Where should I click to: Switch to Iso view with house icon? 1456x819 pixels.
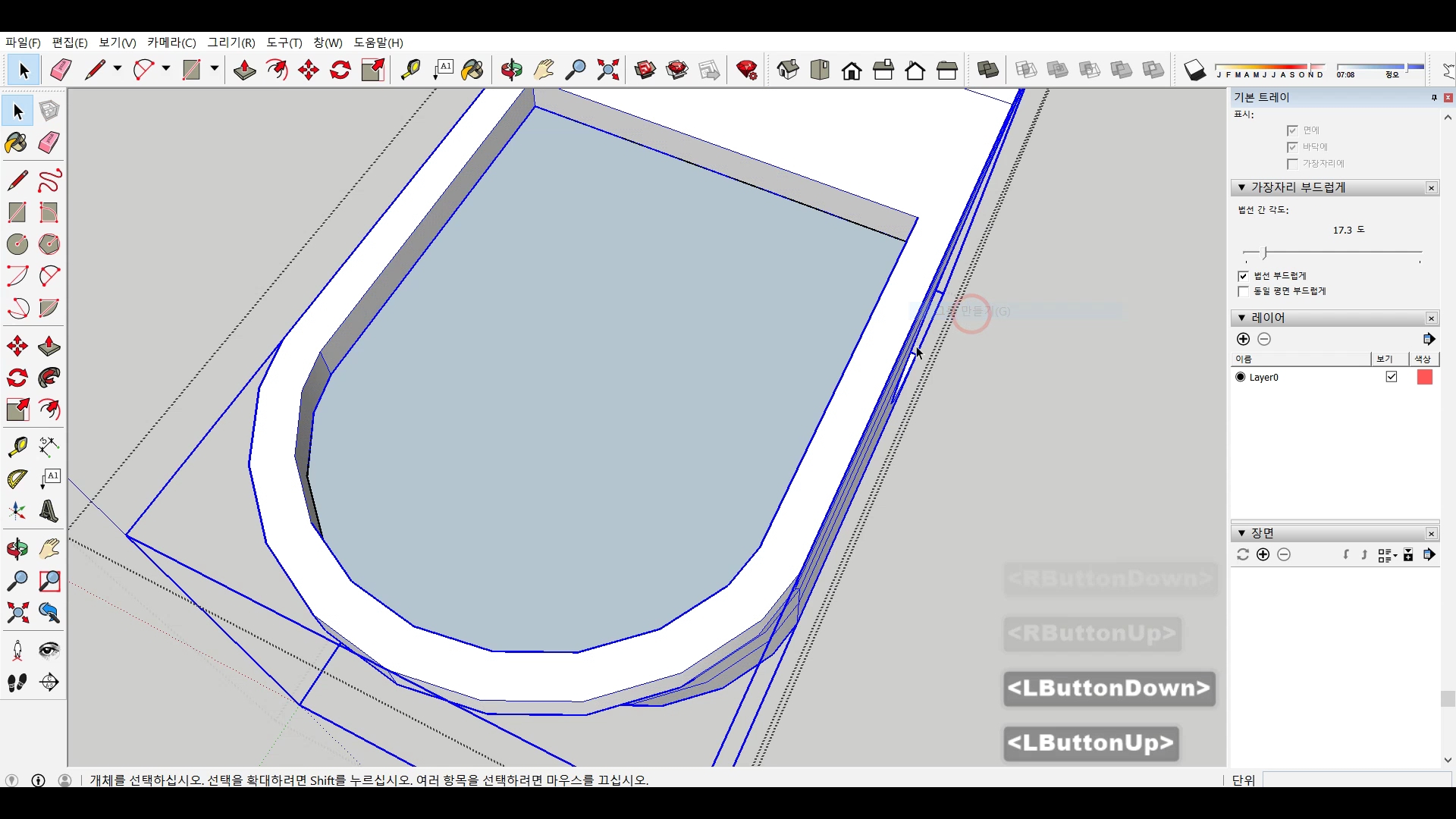click(x=788, y=71)
